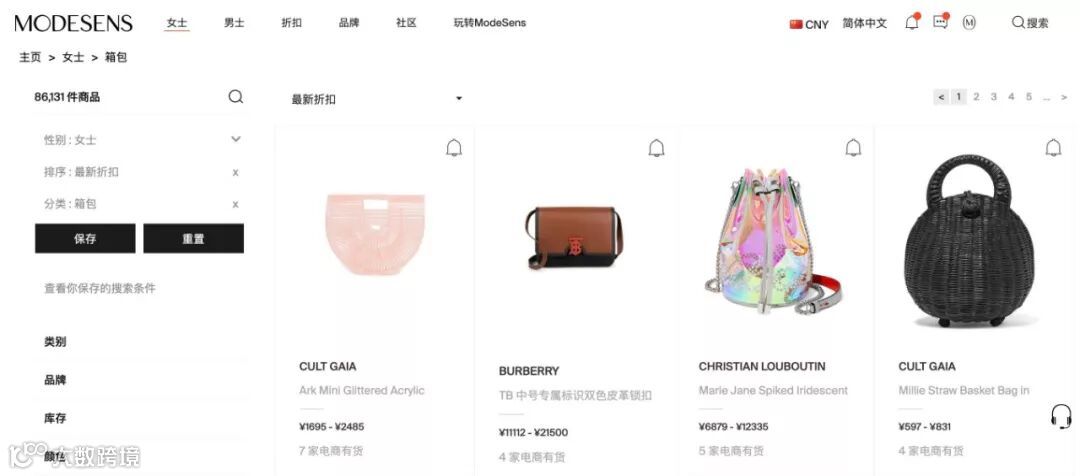Screen dimensions: 1080x476
Task: Click search icon next to 86,131 件商品
Action: coord(236,97)
